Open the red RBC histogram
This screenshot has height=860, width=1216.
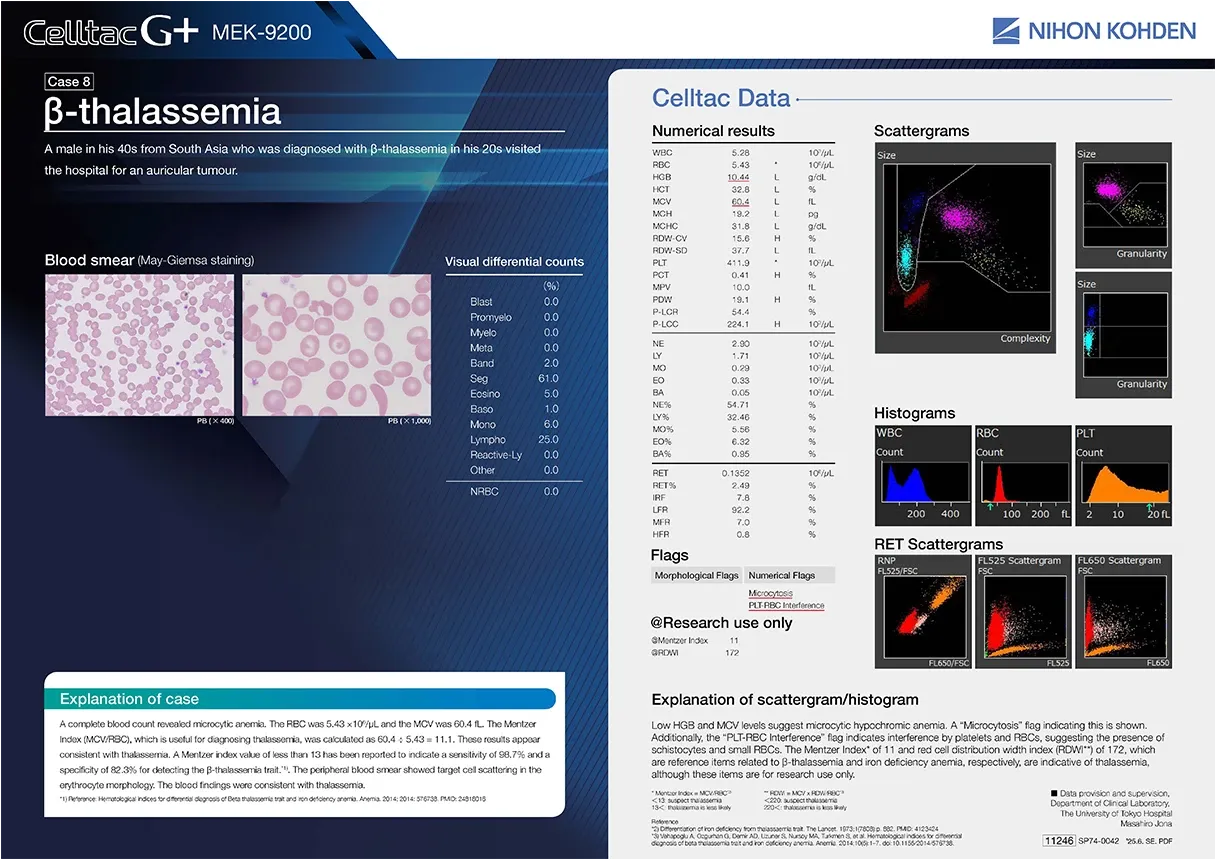(1023, 476)
